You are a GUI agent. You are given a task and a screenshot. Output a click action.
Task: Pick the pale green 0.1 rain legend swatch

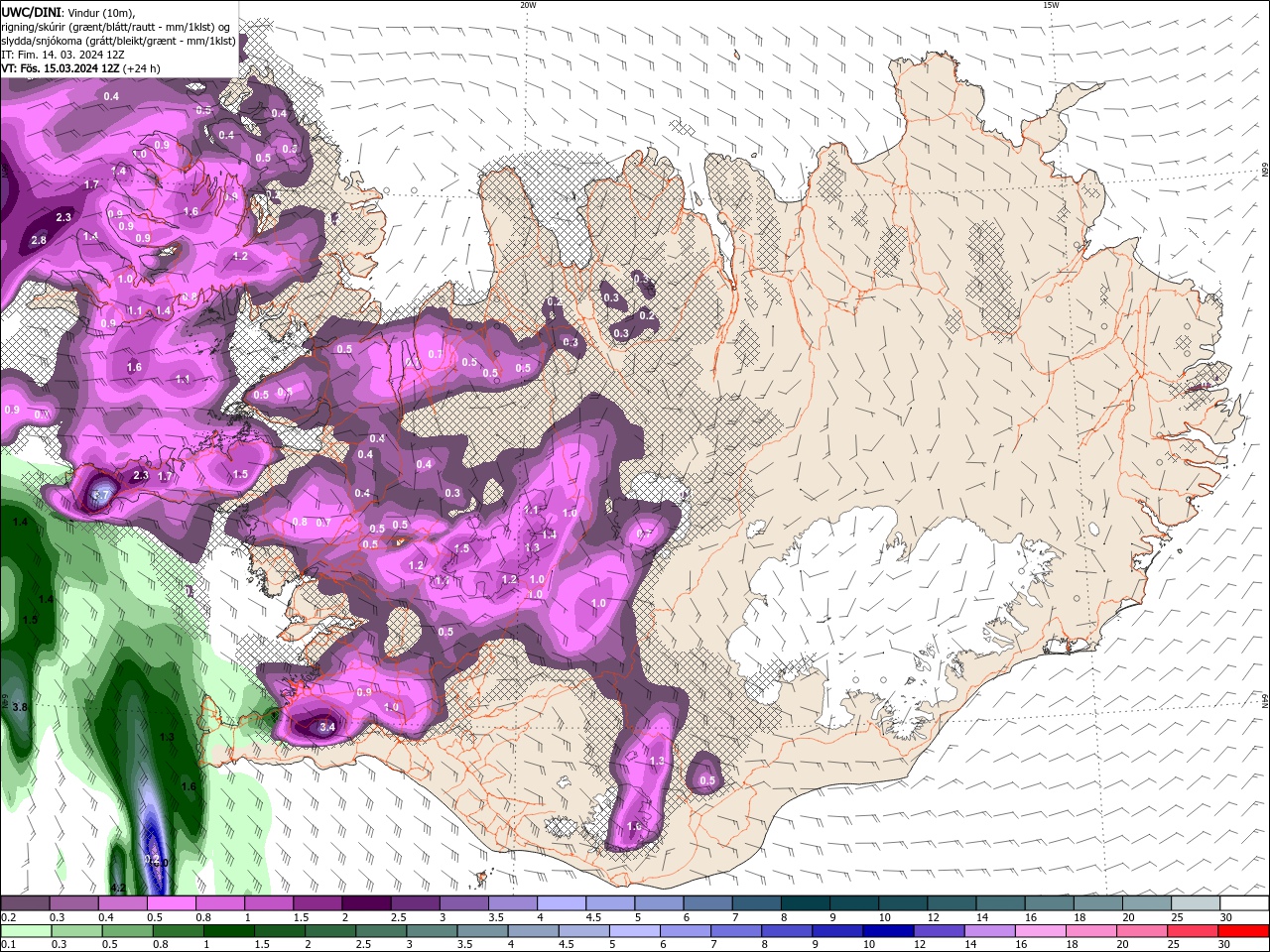pos(25,931)
